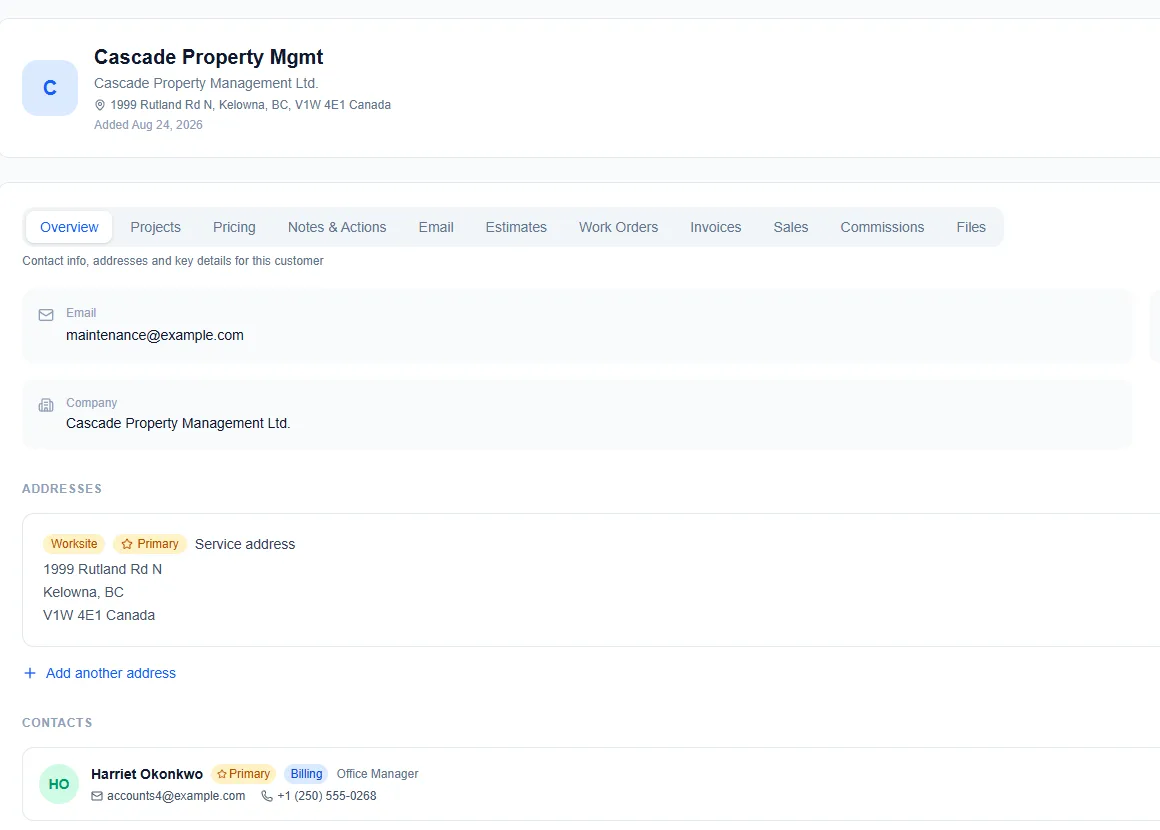Click the Cascade Property Mgmt heading
Viewport: 1160px width, 830px height.
(209, 57)
